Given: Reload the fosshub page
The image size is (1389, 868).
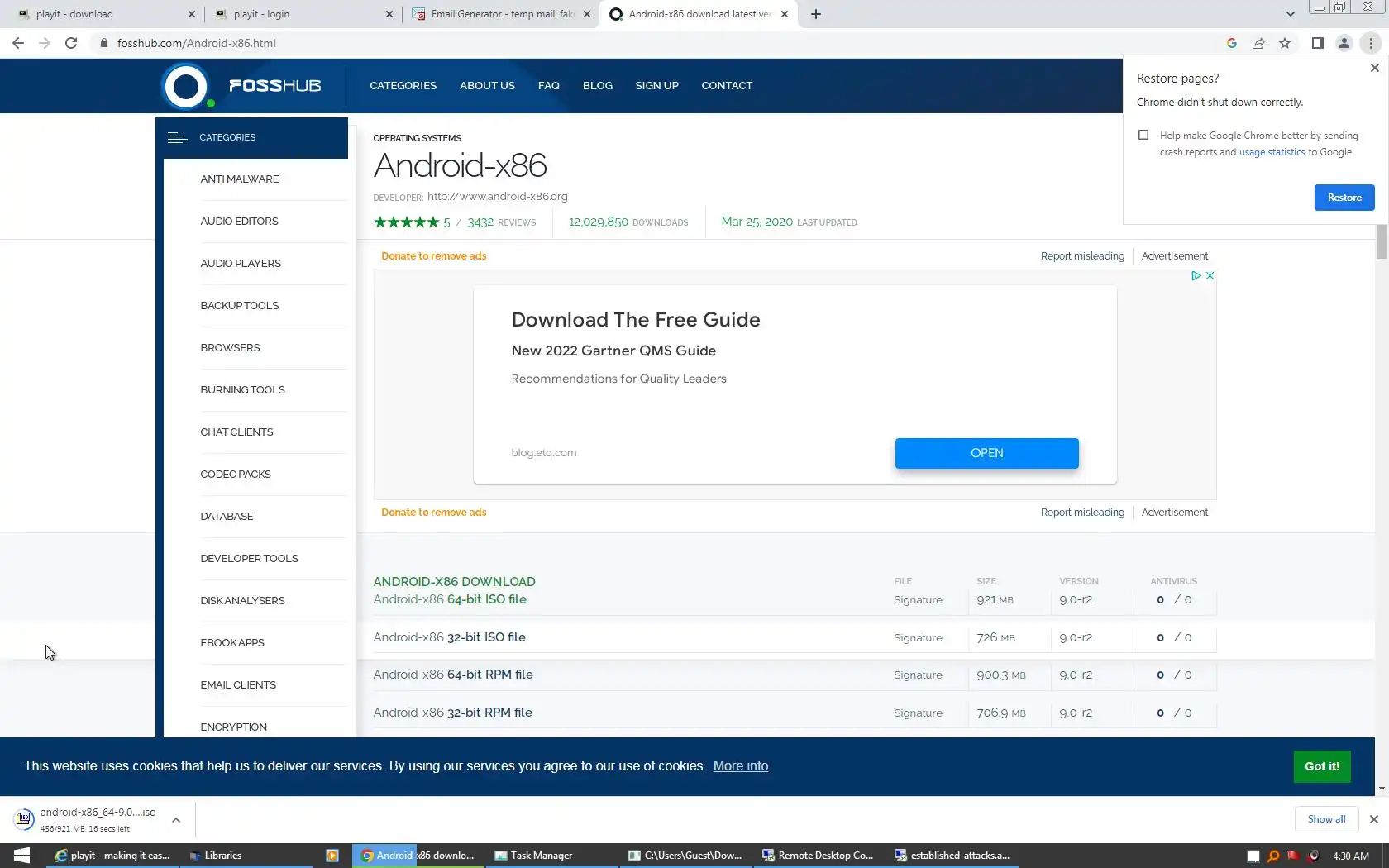Looking at the screenshot, I should tap(71, 43).
